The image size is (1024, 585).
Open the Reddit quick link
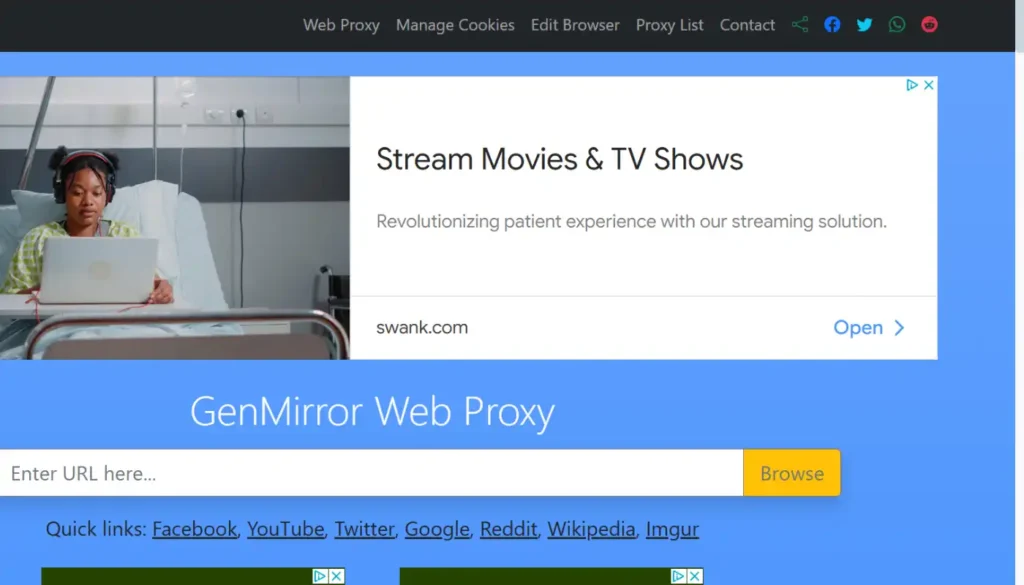coord(508,529)
